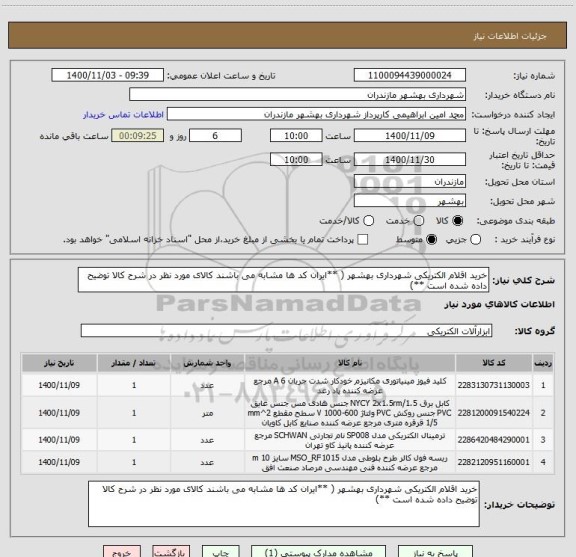The width and height of the screenshot is (576, 557).
Task: Click the متر unit cell in row 2
Action: point(208,413)
